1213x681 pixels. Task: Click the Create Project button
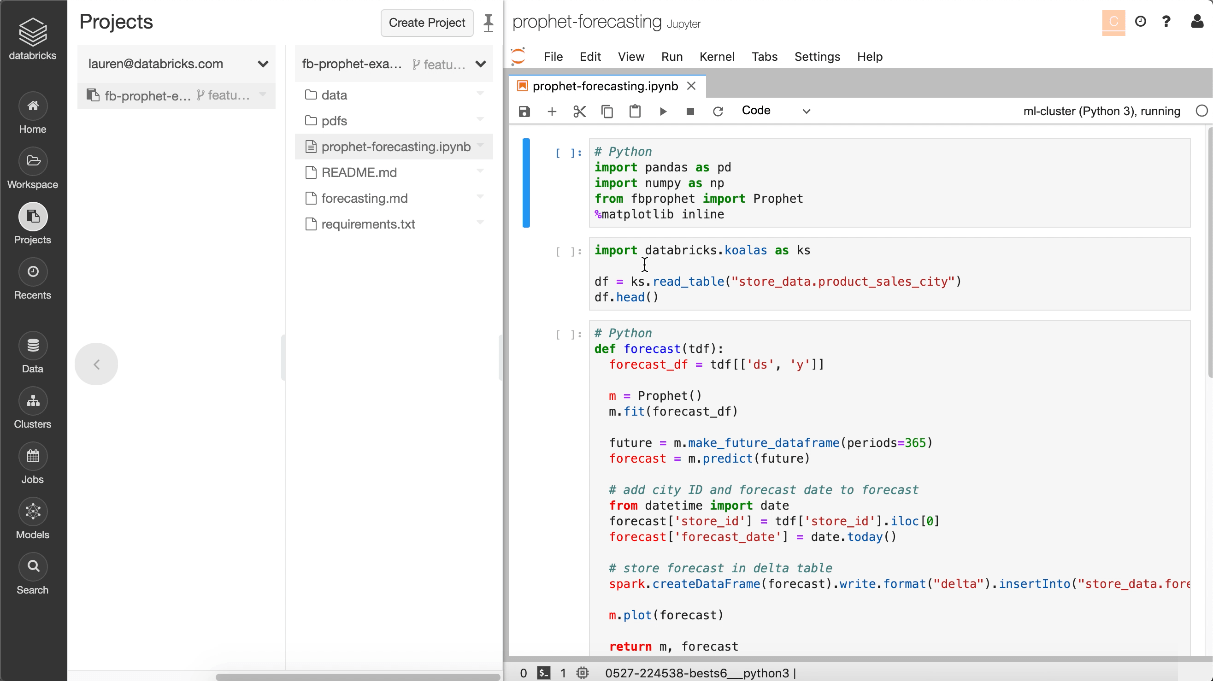point(427,23)
